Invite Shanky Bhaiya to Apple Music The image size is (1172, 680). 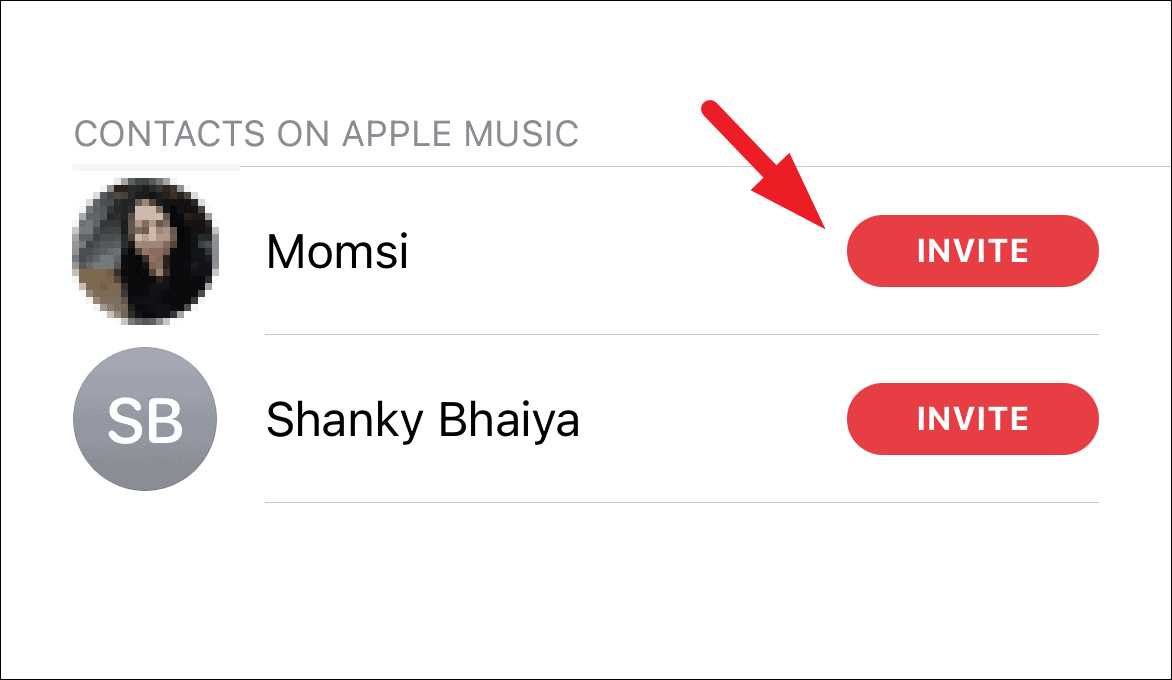[x=972, y=419]
